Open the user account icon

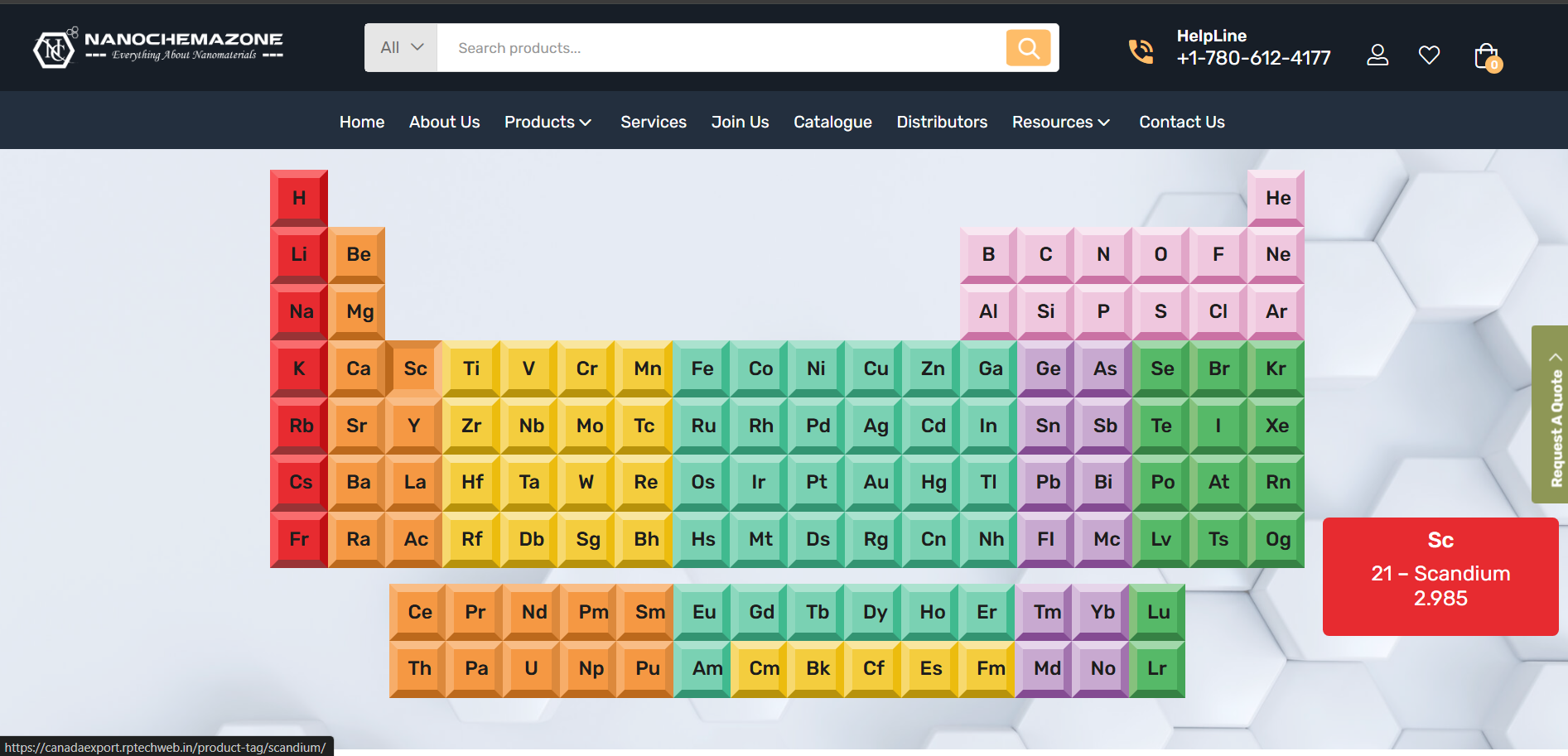pyautogui.click(x=1377, y=55)
